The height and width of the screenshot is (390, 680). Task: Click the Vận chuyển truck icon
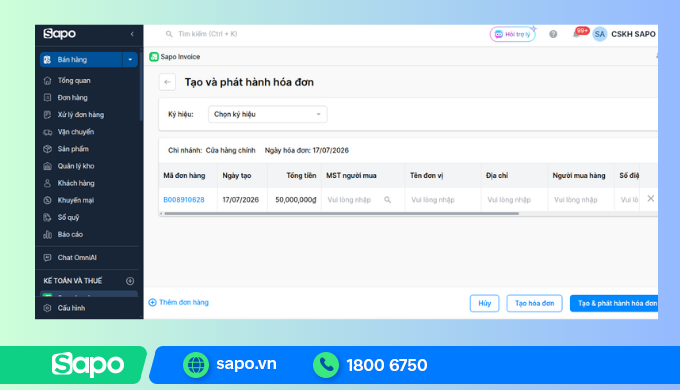tap(48, 132)
